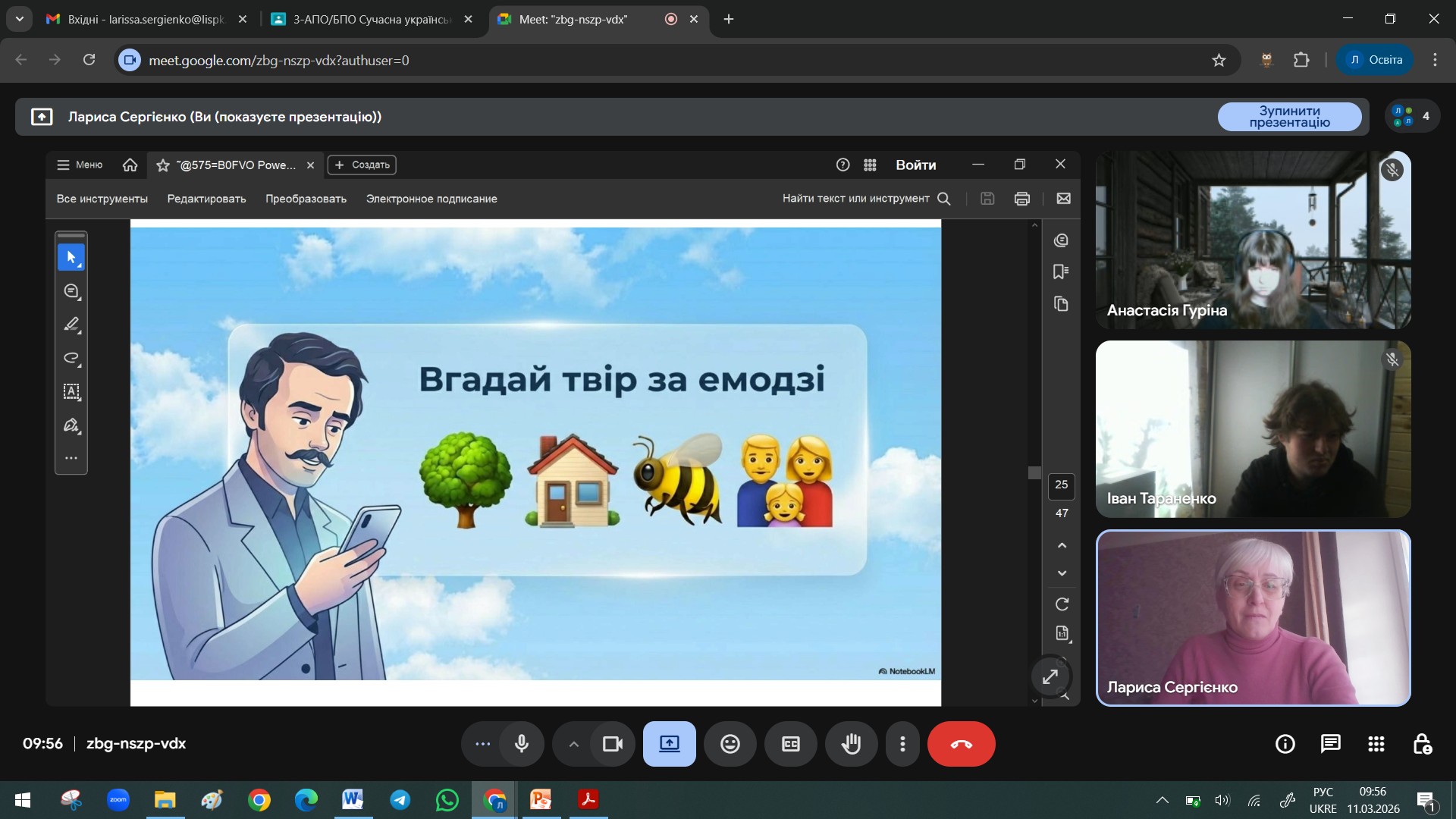Select the freehand draw loop tool

71,358
